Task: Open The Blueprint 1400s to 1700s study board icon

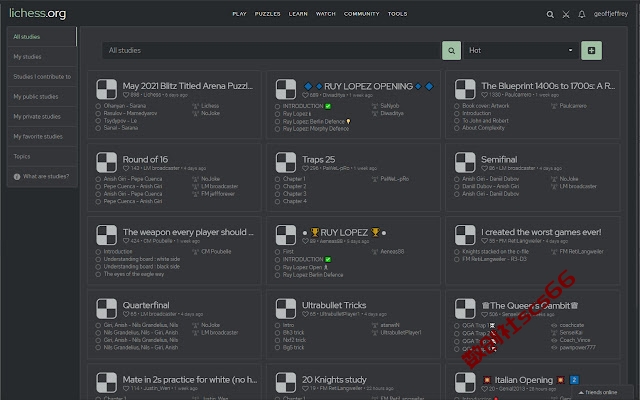Action: [x=465, y=89]
